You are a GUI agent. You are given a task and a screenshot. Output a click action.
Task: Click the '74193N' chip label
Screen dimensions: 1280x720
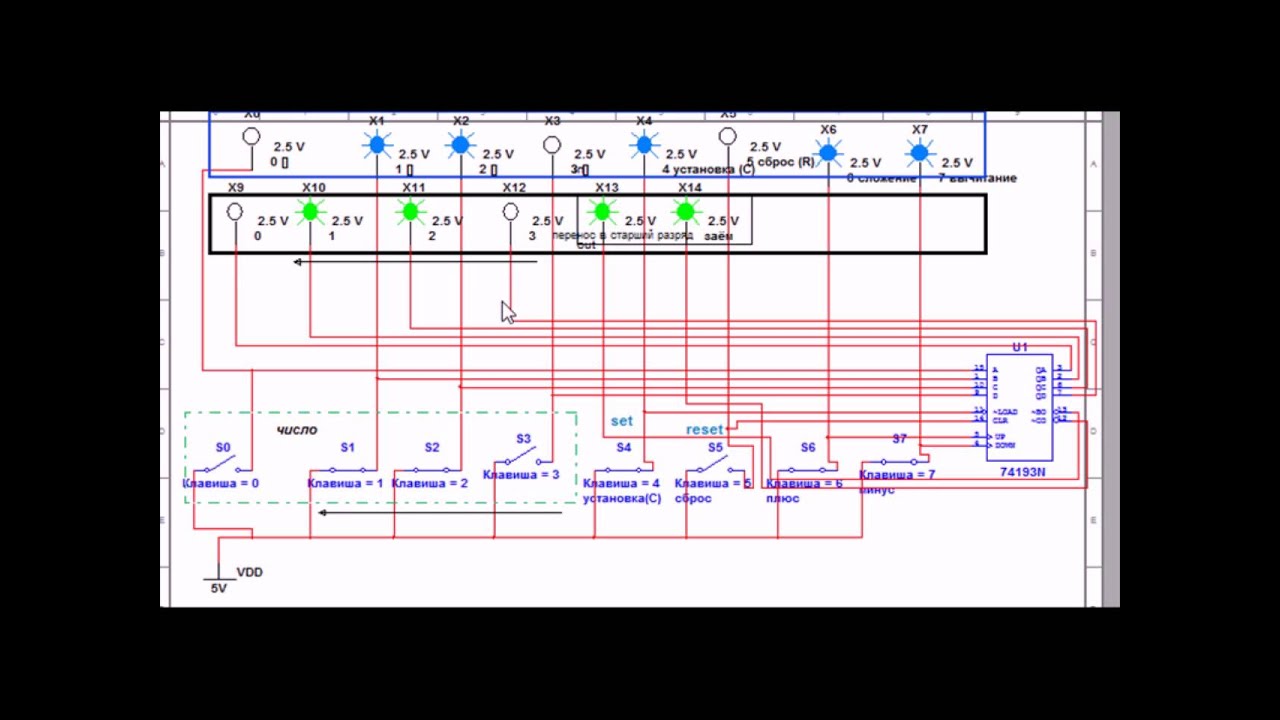1022,472
